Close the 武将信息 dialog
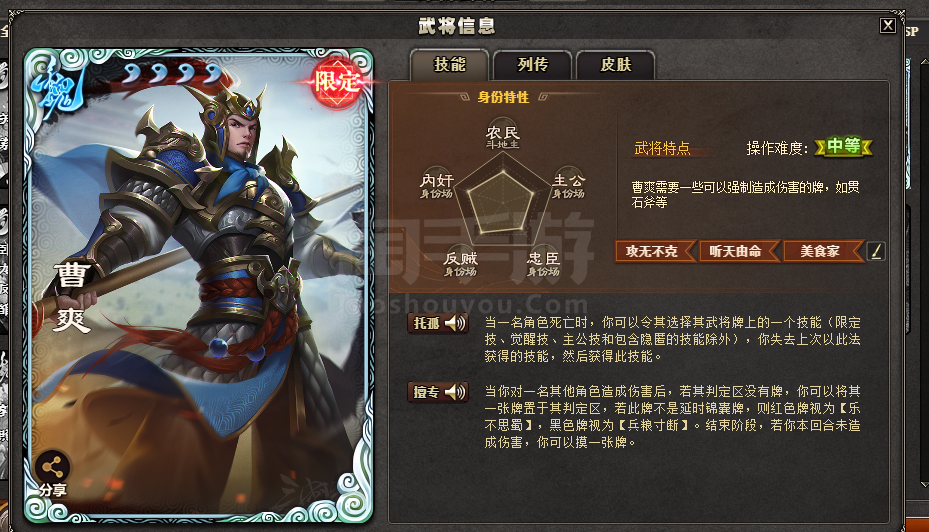Viewport: 929px width, 532px height. point(887,25)
